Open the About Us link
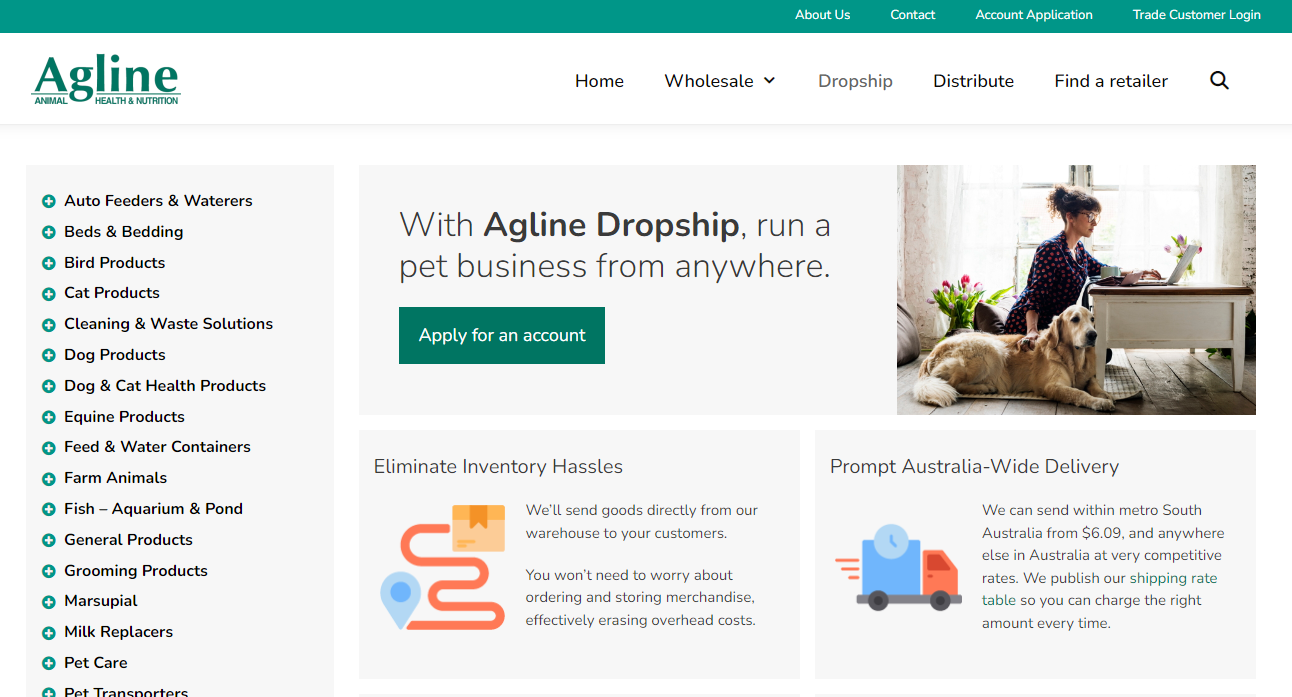This screenshot has height=697, width=1292. pyautogui.click(x=822, y=15)
